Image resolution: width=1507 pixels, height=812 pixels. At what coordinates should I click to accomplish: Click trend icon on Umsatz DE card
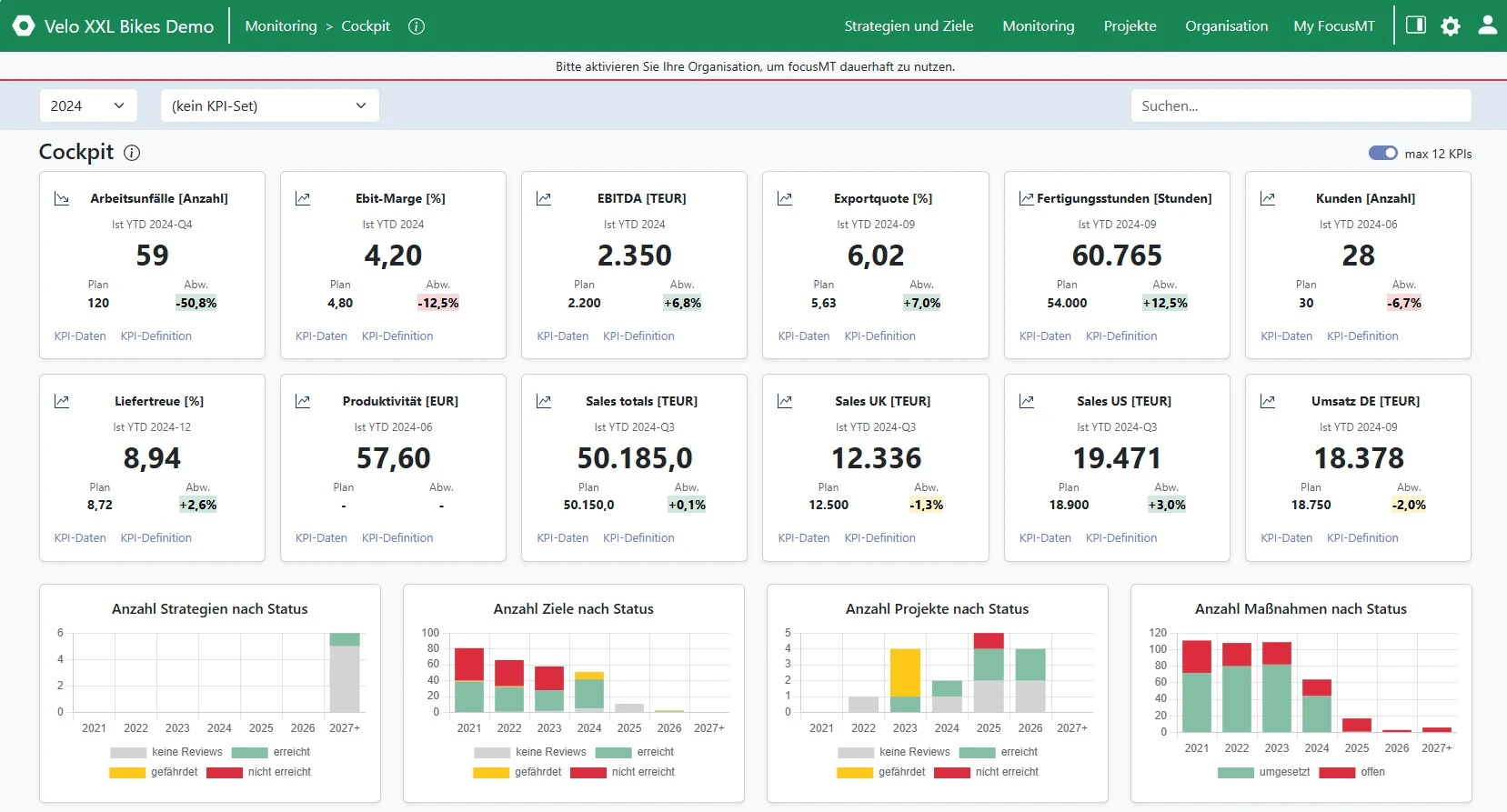(x=1268, y=401)
